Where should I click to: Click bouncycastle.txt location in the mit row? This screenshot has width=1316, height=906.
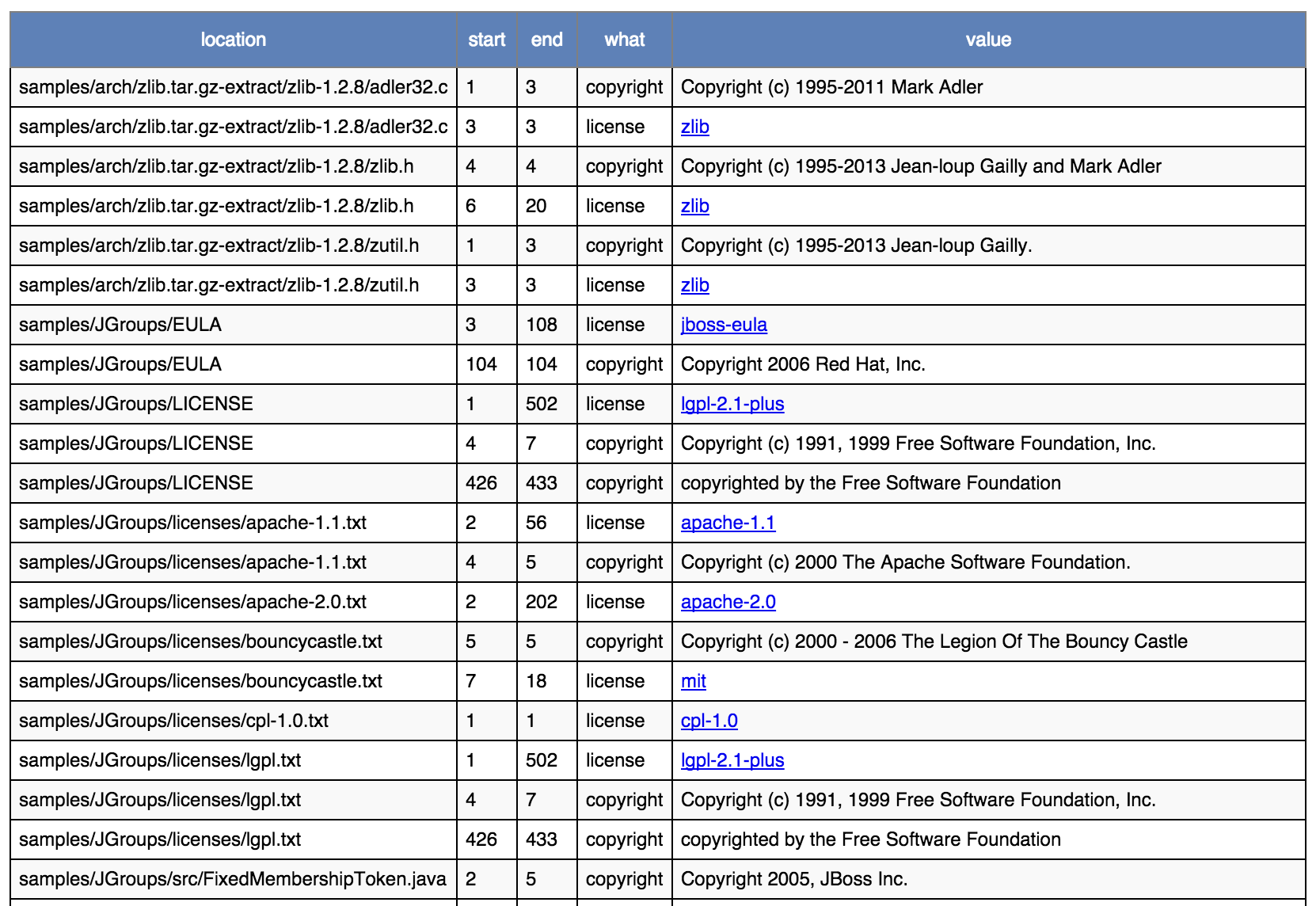[200, 681]
